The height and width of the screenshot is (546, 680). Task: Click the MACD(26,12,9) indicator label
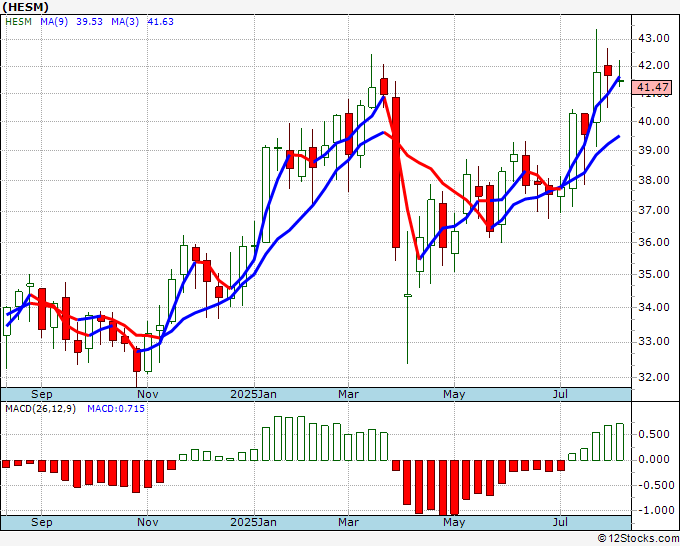[40, 409]
